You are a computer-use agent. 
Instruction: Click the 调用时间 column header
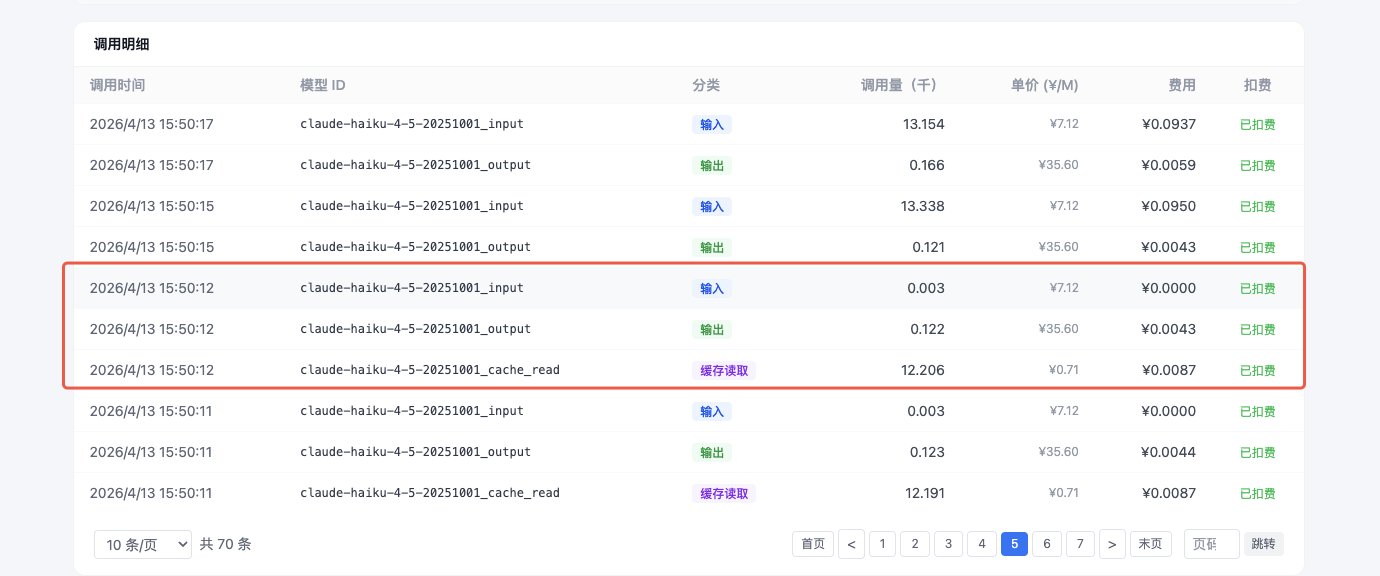point(117,85)
